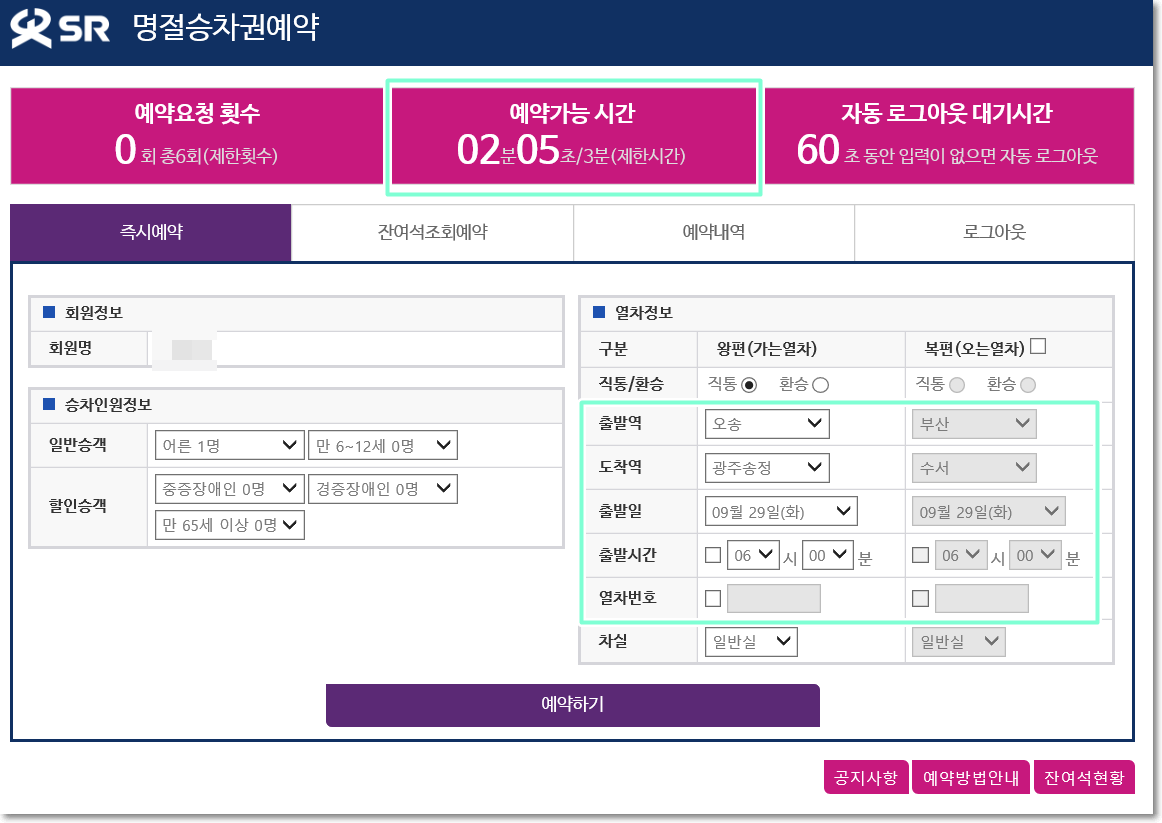Click the SR logo in header
Screen dimensions: 1162x823
[60, 27]
